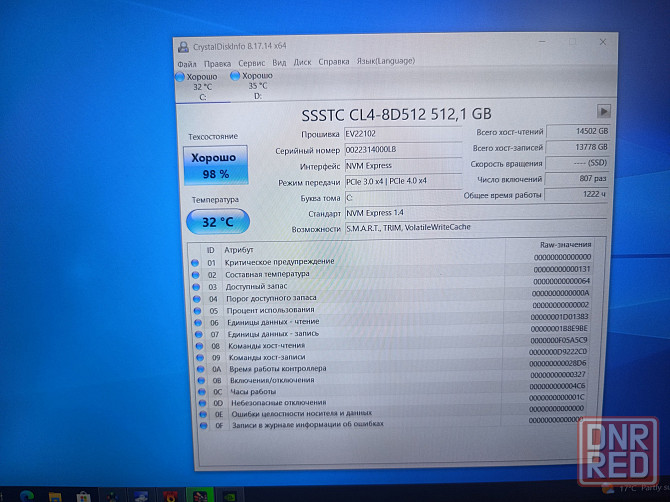Click the serial number field 0022314000LB
This screenshot has height=502, width=670.
tap(403, 150)
